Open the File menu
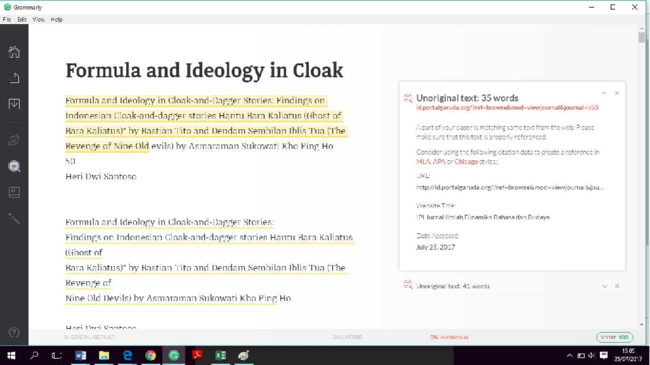This screenshot has width=650, height=365. coord(7,19)
